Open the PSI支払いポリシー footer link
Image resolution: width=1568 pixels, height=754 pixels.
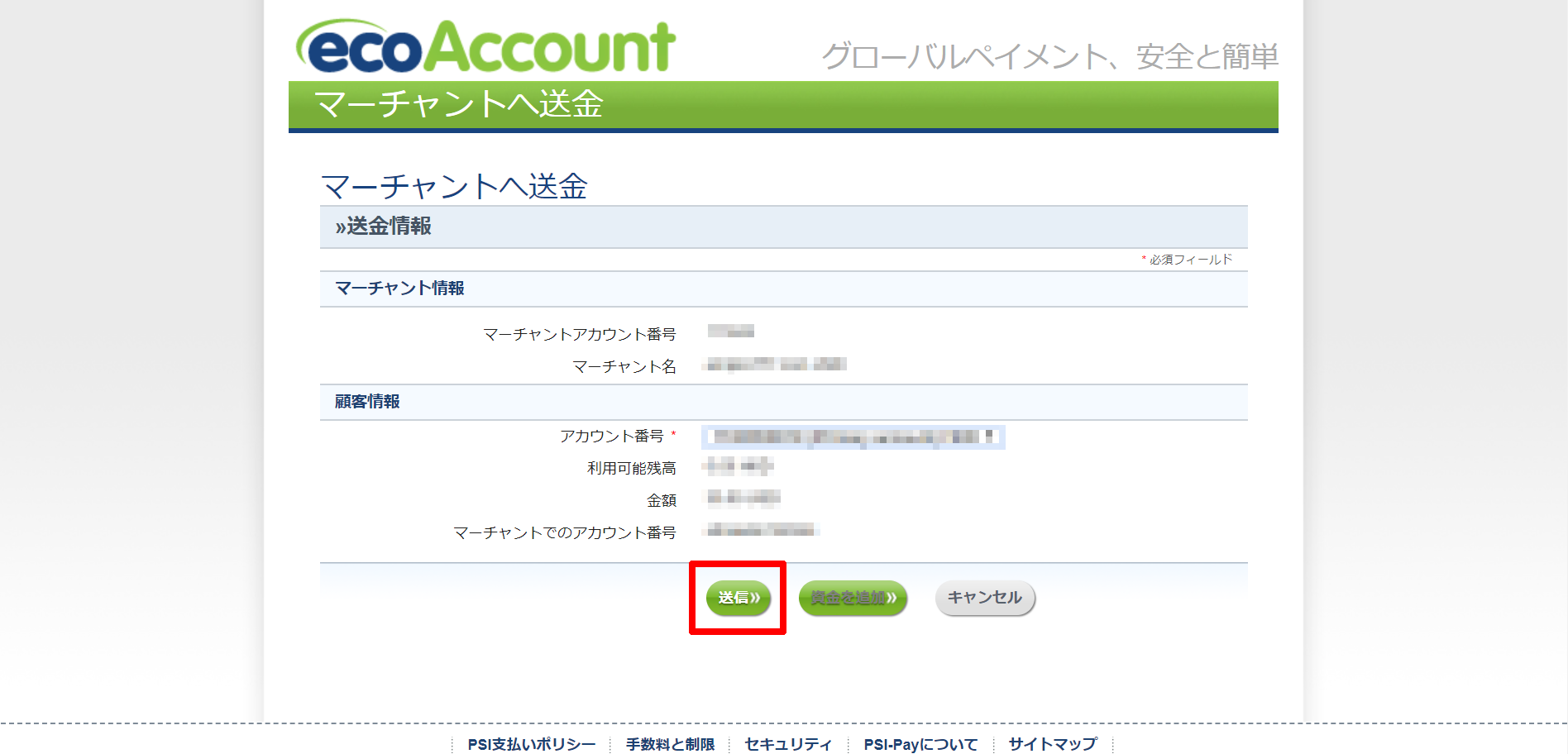(x=531, y=744)
